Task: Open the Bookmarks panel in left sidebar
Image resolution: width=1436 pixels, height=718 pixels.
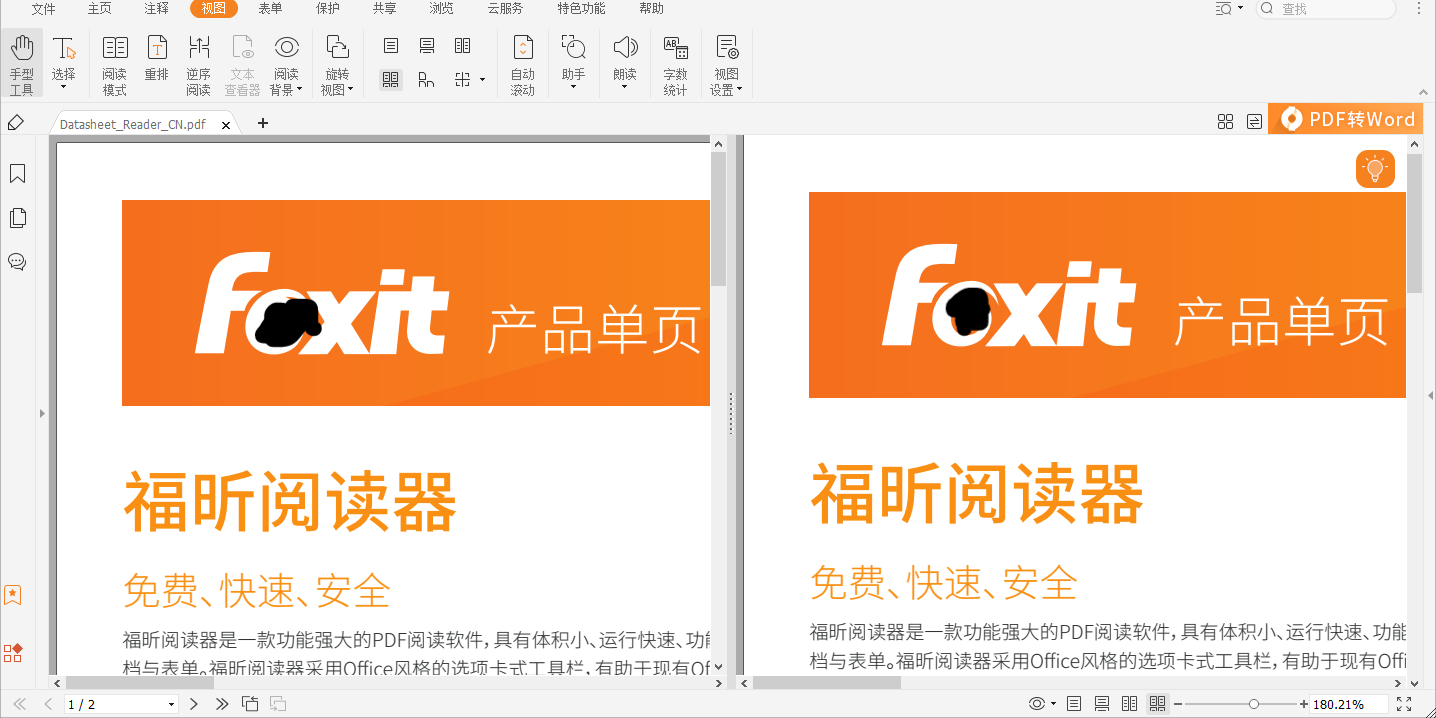Action: pos(17,174)
